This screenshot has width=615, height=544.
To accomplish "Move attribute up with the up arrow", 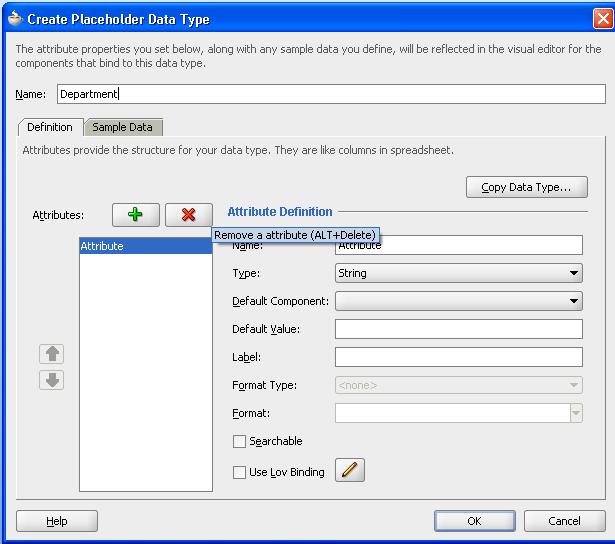I will [52, 354].
